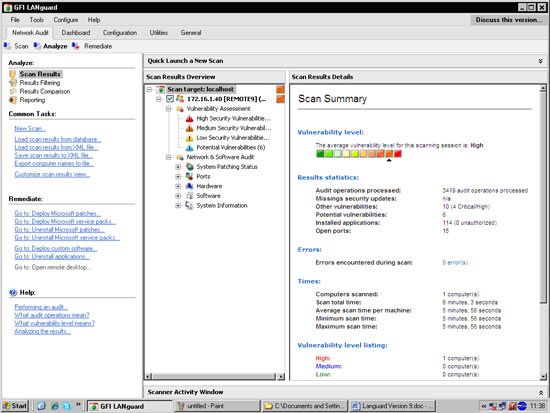Click What vulnerability level means link
The width and height of the screenshot is (550, 413).
pyautogui.click(x=54, y=323)
